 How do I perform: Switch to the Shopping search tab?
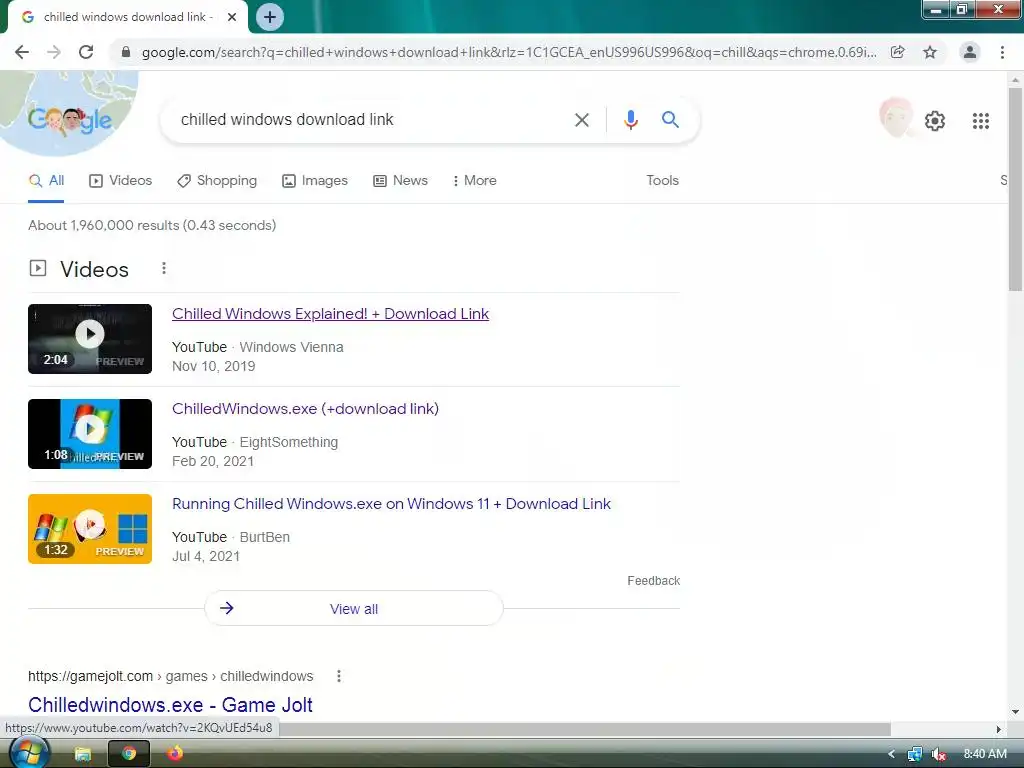click(217, 181)
